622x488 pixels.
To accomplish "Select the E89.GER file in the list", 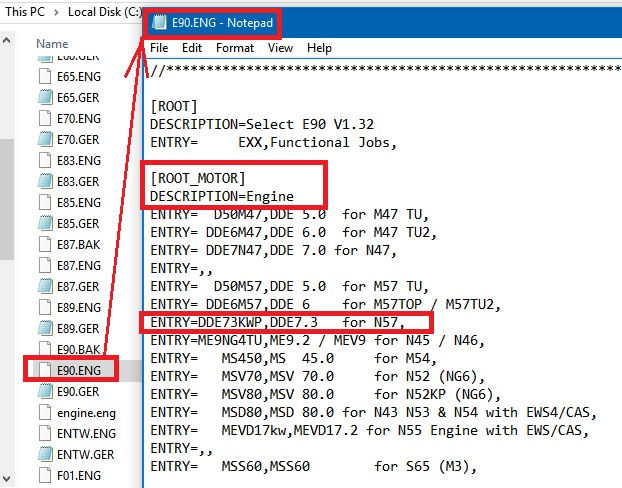I will click(78, 328).
